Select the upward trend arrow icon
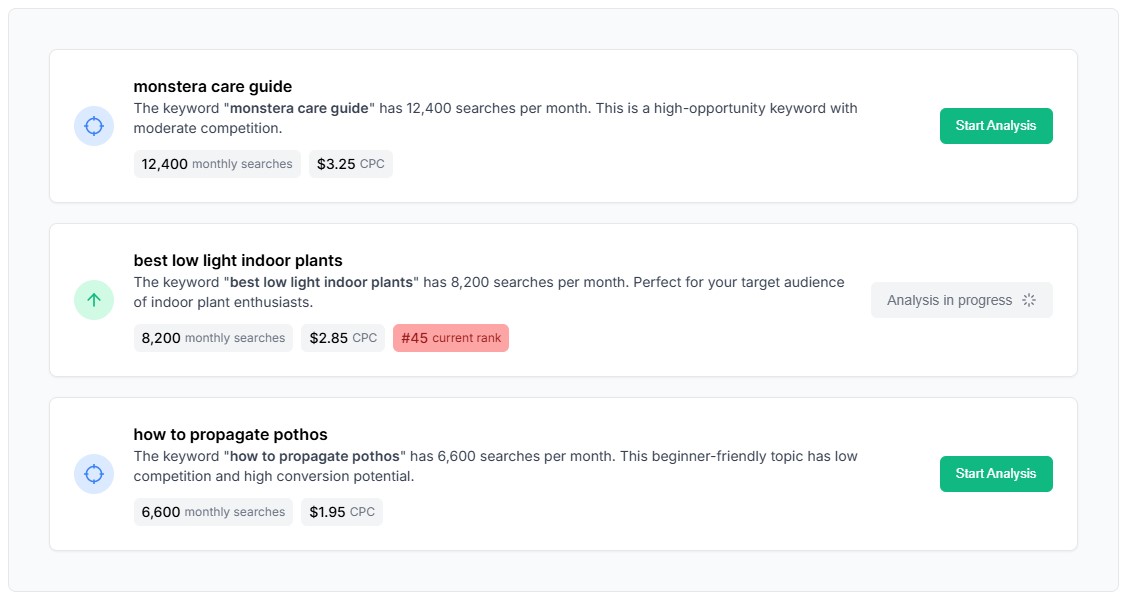1125x599 pixels. (93, 300)
